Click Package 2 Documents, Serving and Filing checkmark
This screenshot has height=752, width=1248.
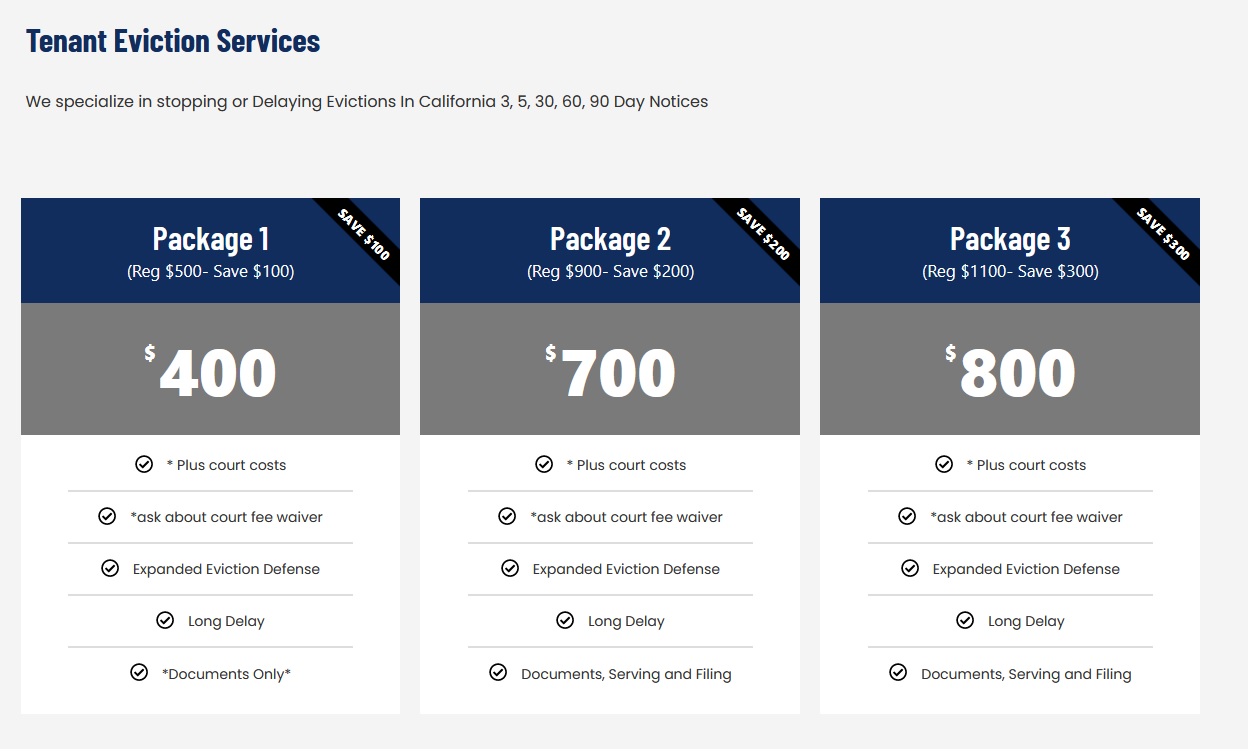[x=498, y=673]
